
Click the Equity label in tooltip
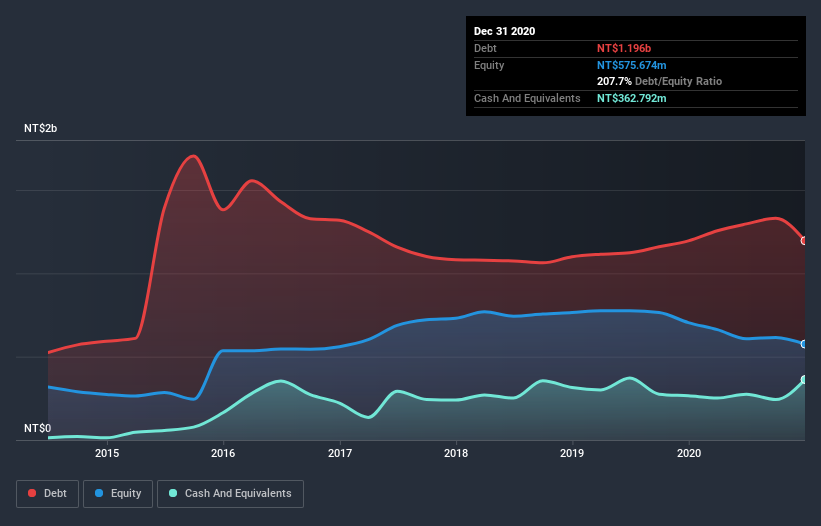tap(489, 65)
